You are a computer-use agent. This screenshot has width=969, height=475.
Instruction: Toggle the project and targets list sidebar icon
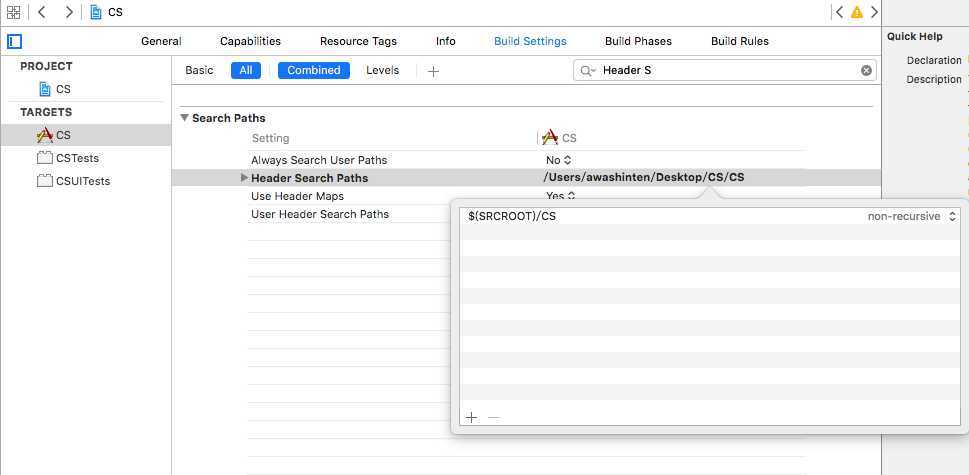coord(14,41)
